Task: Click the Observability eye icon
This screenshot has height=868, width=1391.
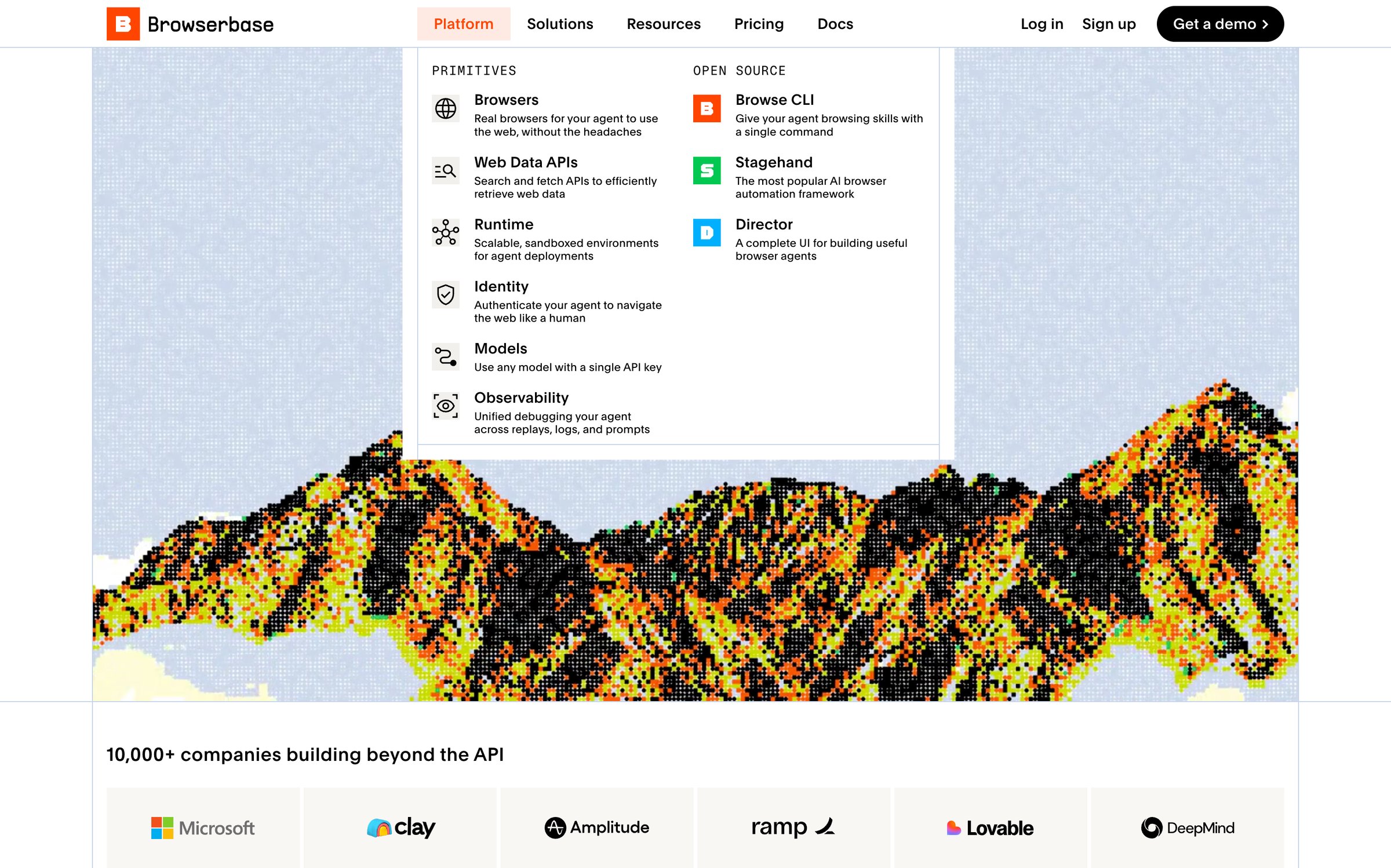Action: tap(446, 406)
